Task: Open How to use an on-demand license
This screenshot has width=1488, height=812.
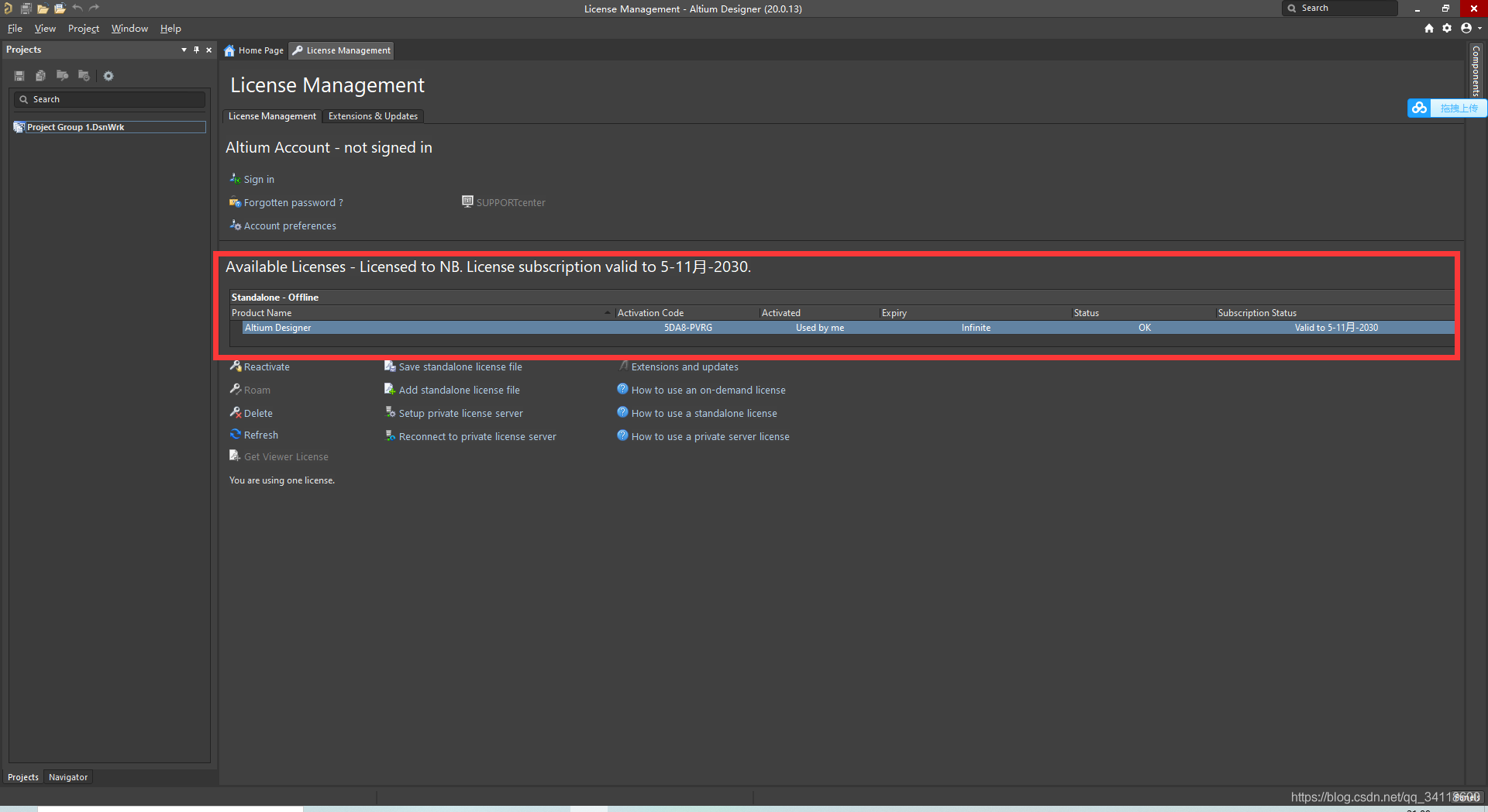Action: point(708,391)
